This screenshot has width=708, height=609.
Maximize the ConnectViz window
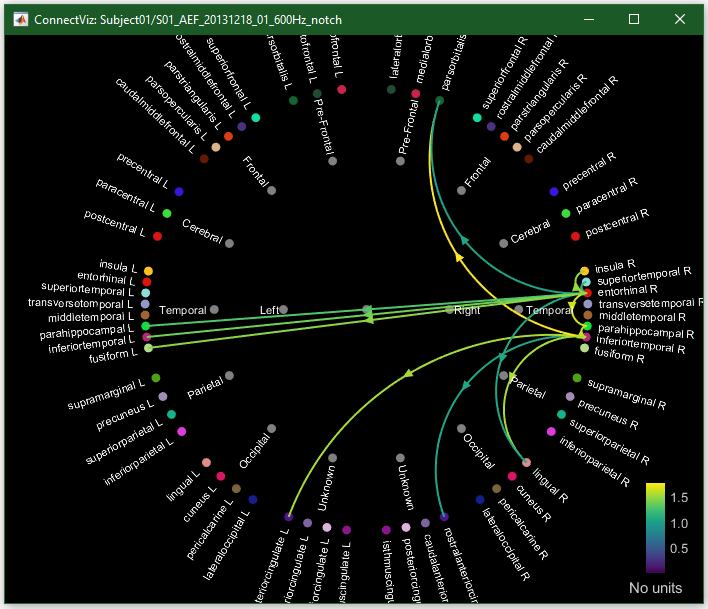coord(633,19)
